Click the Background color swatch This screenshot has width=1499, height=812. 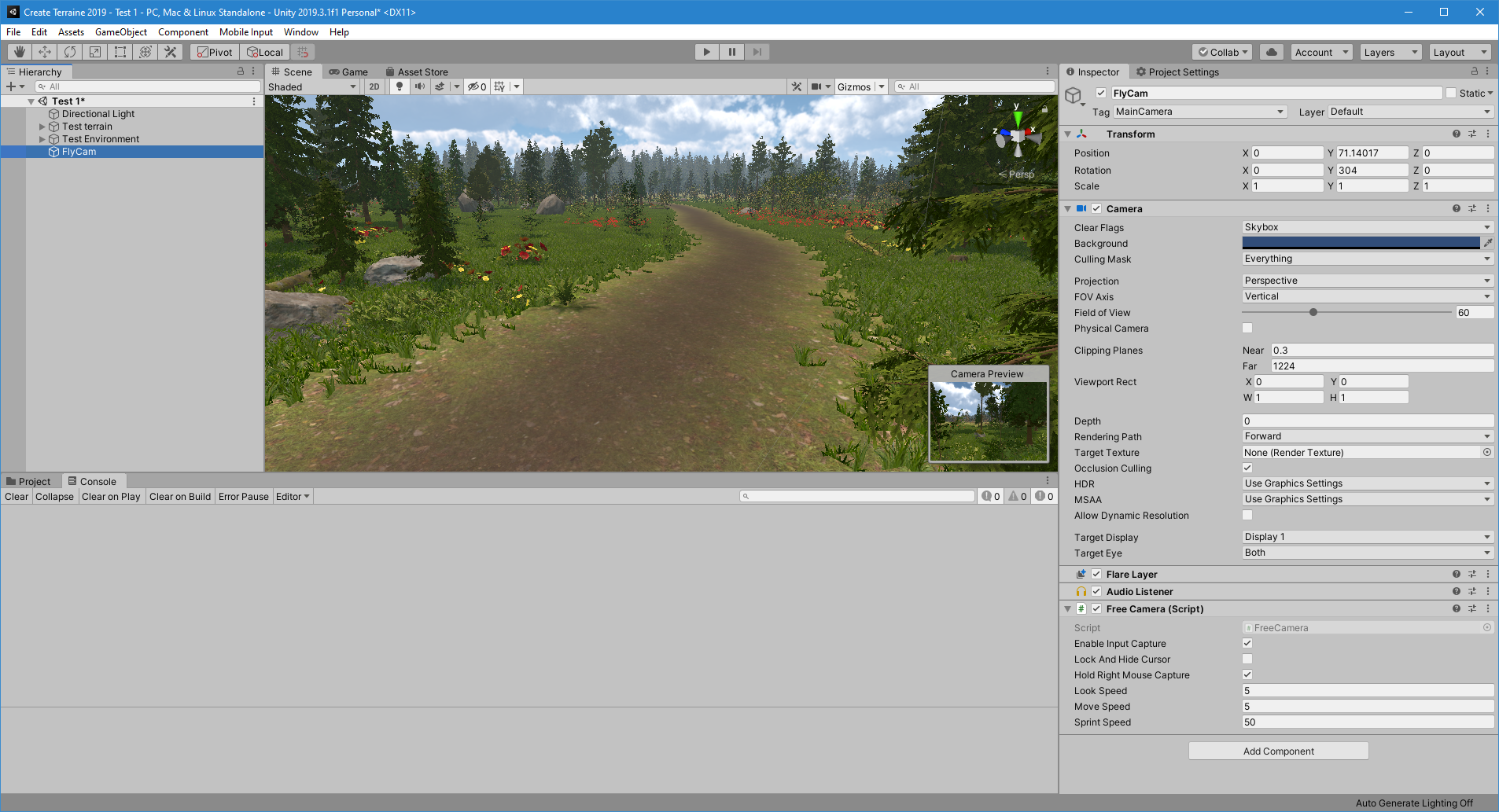tap(1361, 243)
